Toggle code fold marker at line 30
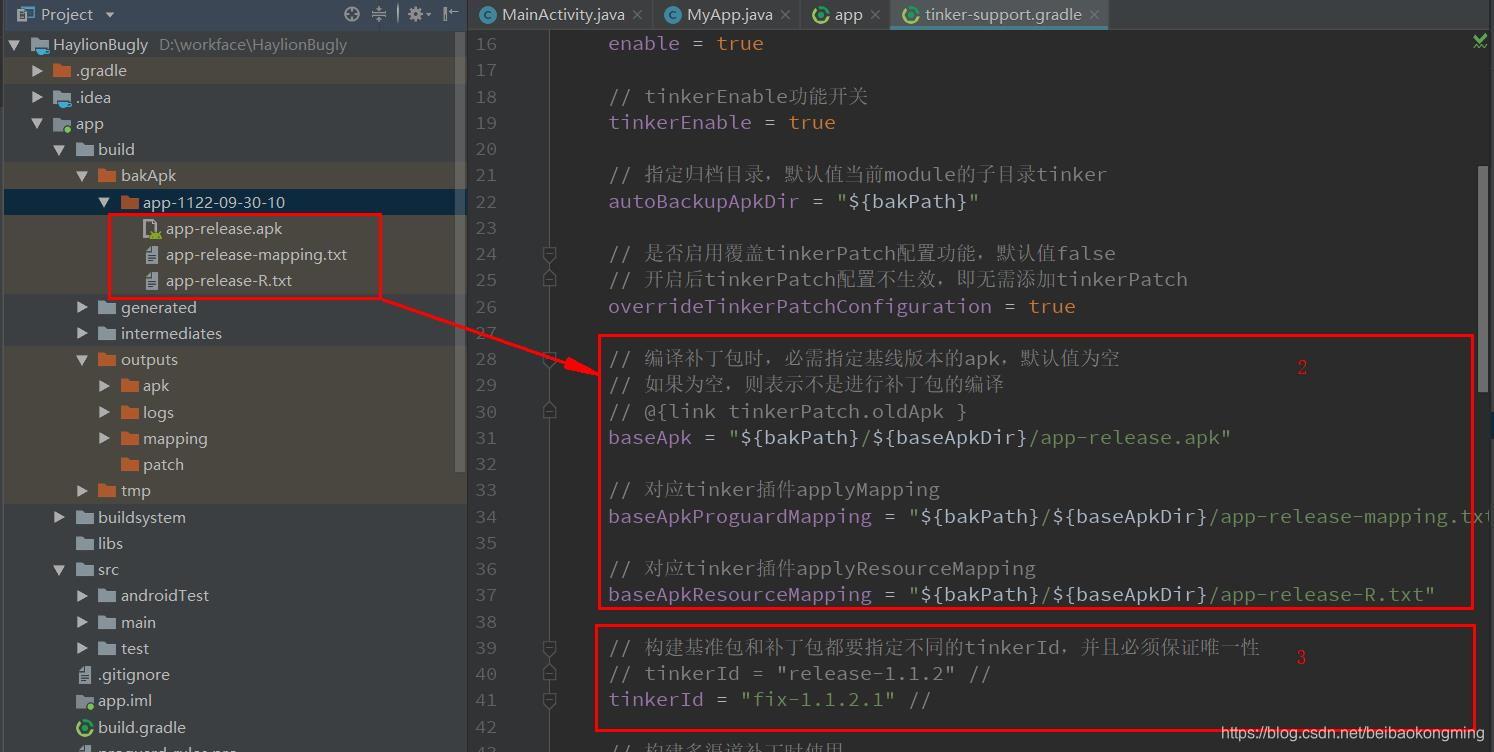 tap(549, 411)
